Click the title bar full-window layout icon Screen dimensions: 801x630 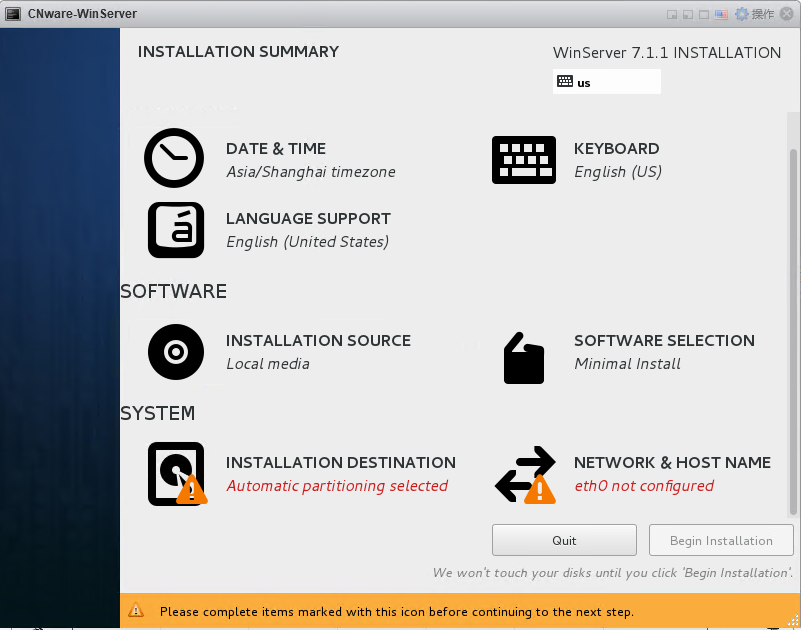coord(704,14)
